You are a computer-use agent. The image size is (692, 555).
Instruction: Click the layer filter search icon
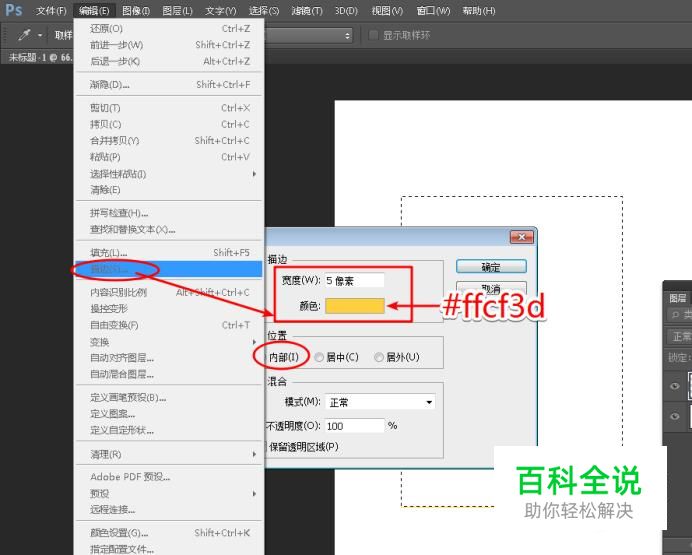point(675,315)
